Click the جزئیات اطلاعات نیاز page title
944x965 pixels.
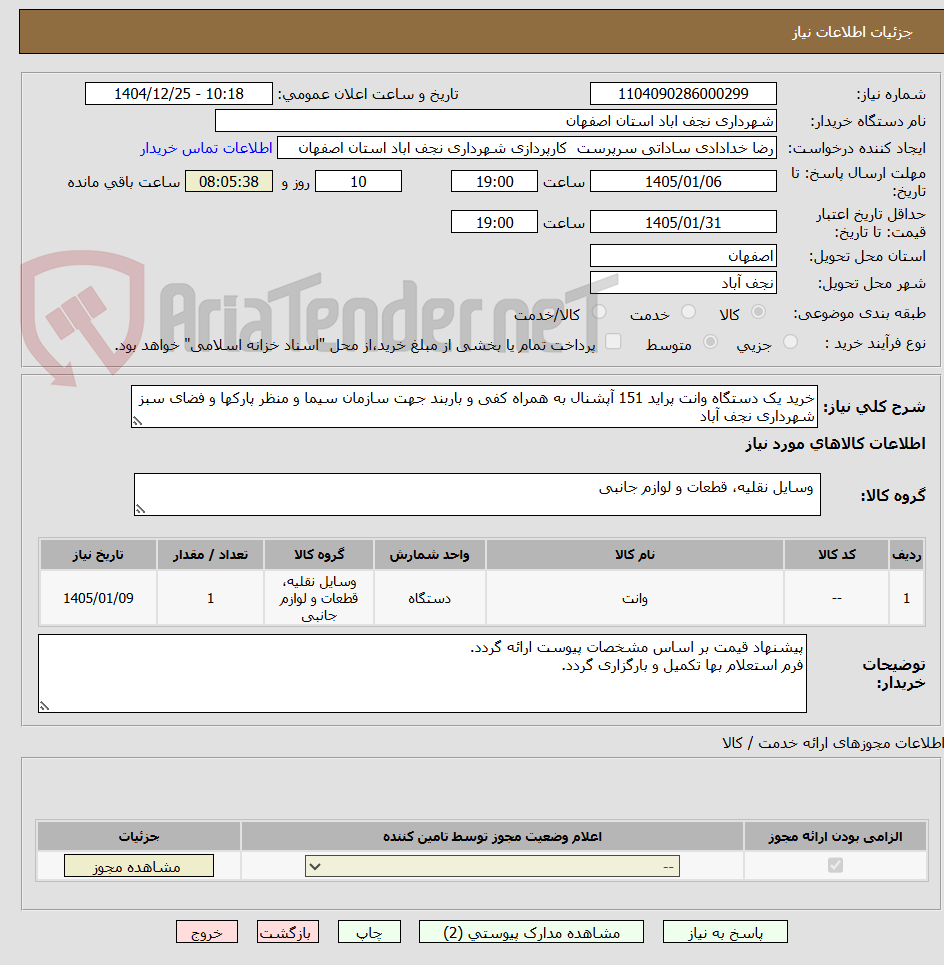pos(852,32)
